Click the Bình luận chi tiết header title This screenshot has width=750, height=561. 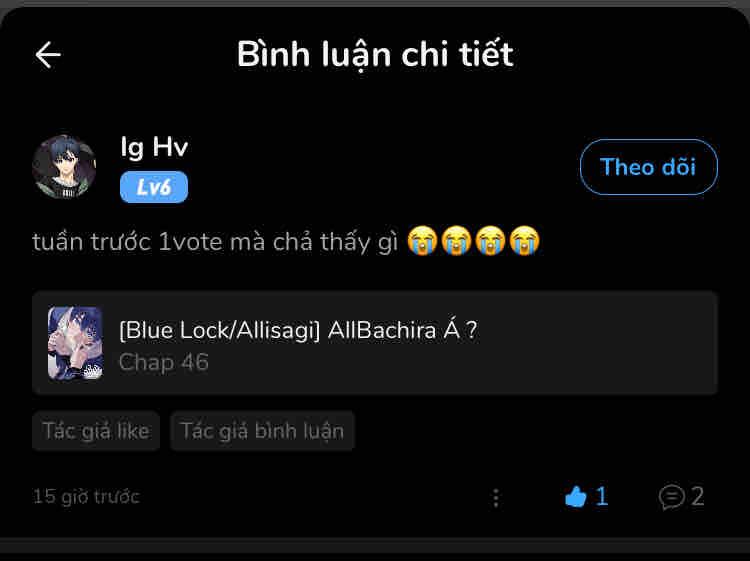[375, 55]
